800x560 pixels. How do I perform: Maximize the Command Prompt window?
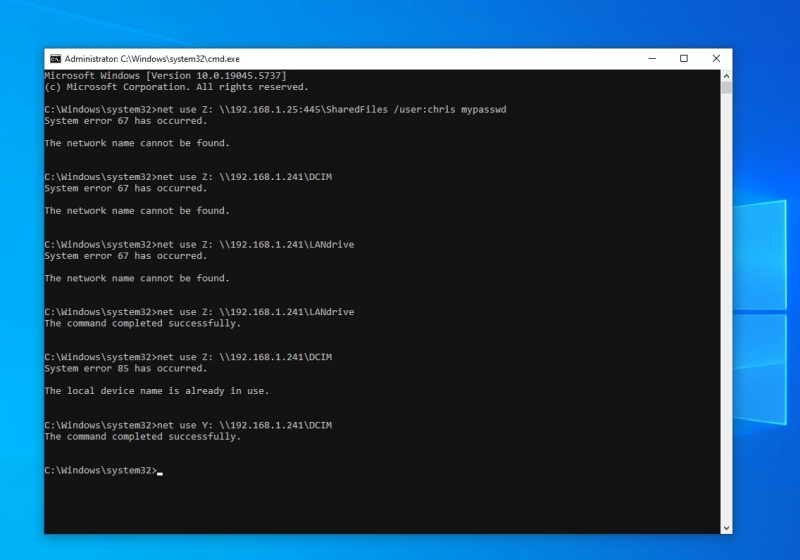(x=684, y=59)
